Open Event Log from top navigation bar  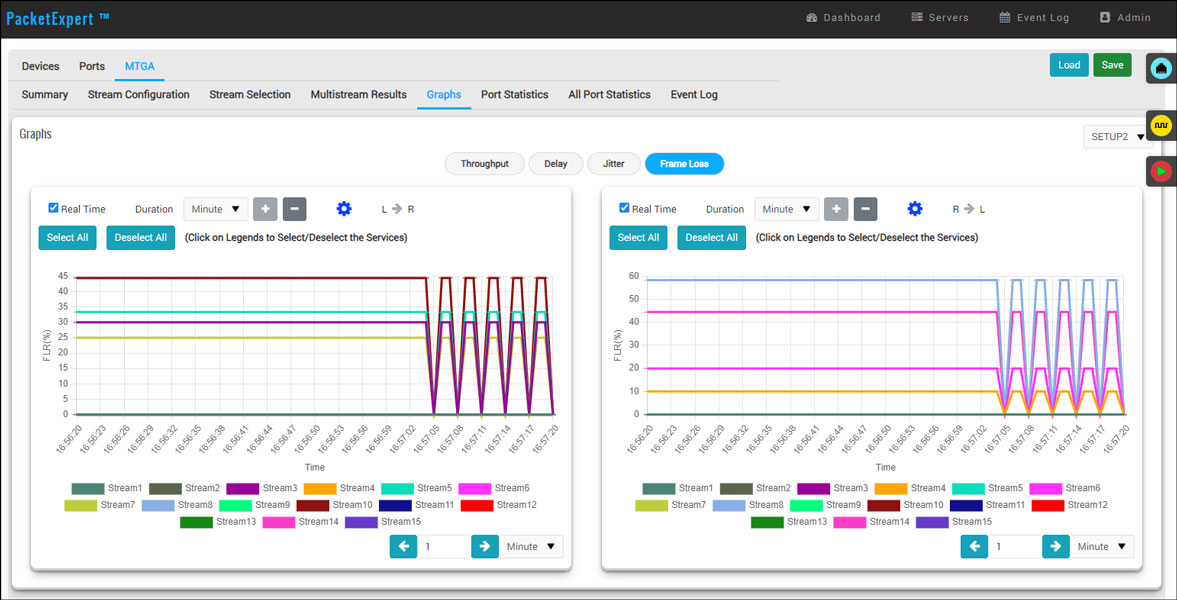tap(1034, 17)
